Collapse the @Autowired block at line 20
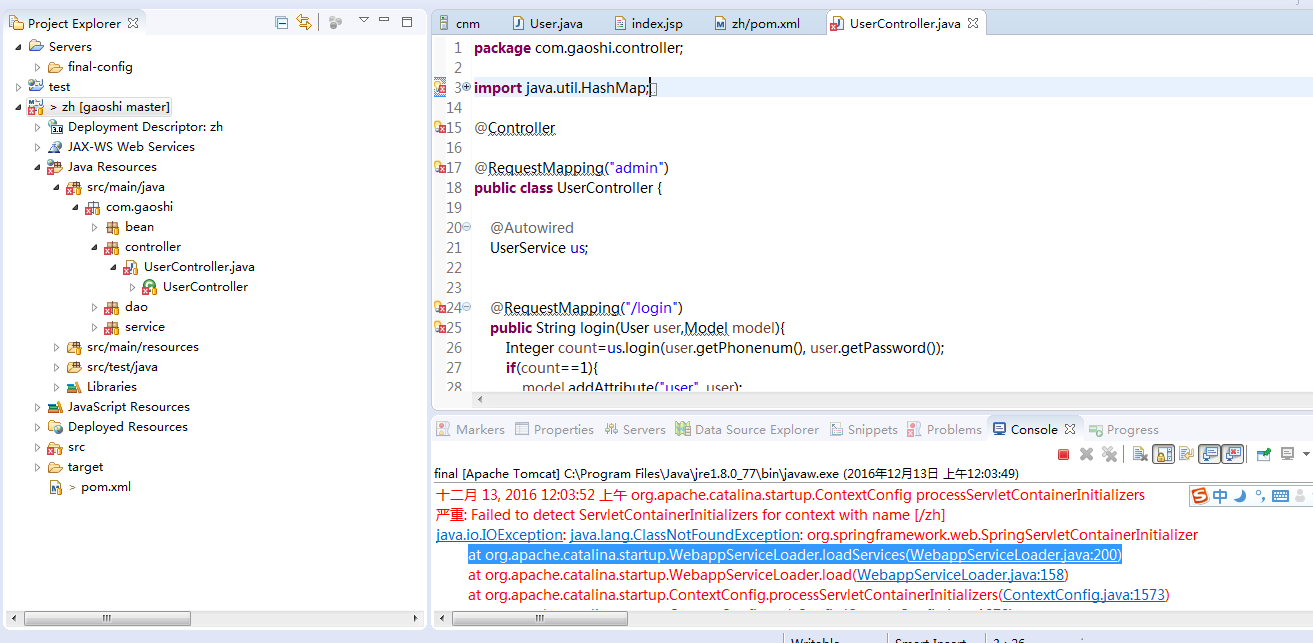The height and width of the screenshot is (643, 1313). (x=467, y=227)
